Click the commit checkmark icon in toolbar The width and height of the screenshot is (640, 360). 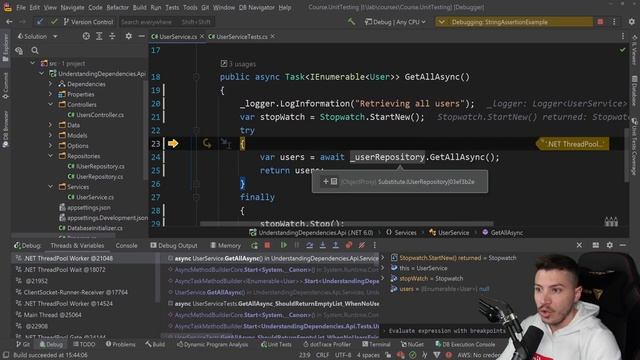54,22
